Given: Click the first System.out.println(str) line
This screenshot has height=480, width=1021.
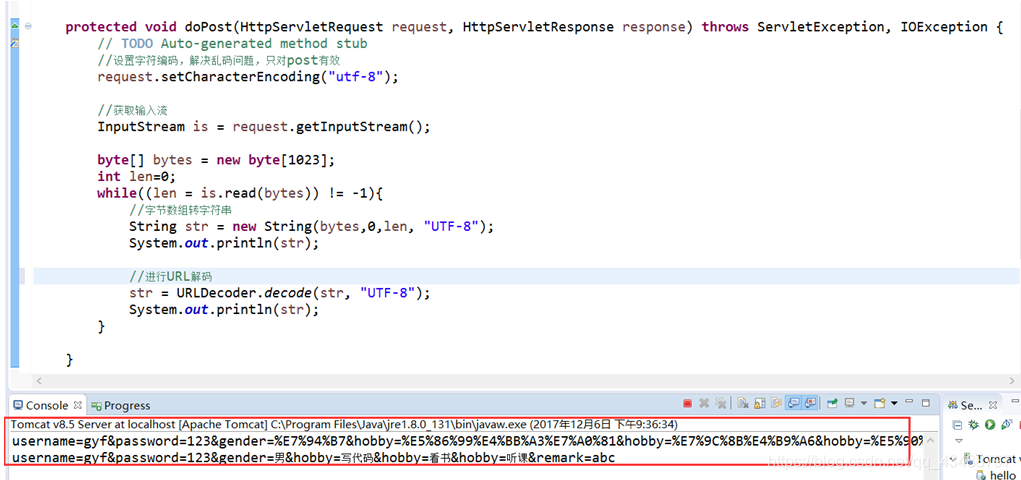Looking at the screenshot, I should (224, 243).
